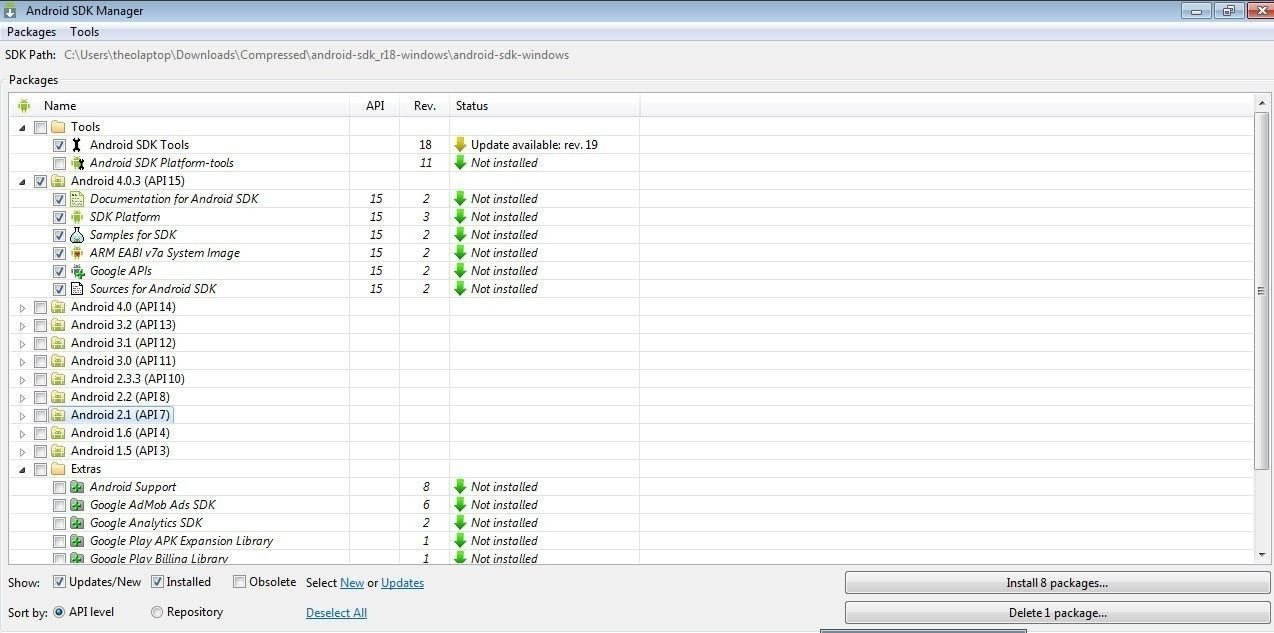This screenshot has height=633, width=1274.
Task: Click the Android 4.0 (API 14) folder icon
Action: click(58, 307)
